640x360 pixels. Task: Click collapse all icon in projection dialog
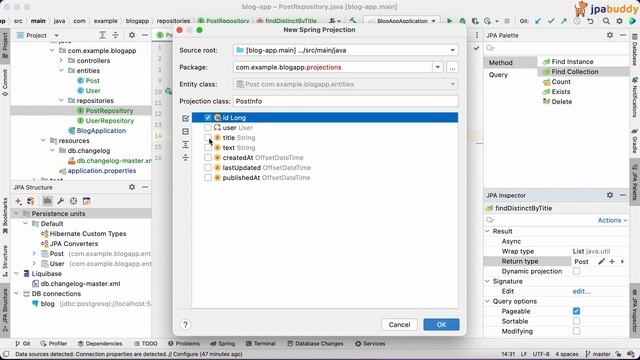pos(186,158)
